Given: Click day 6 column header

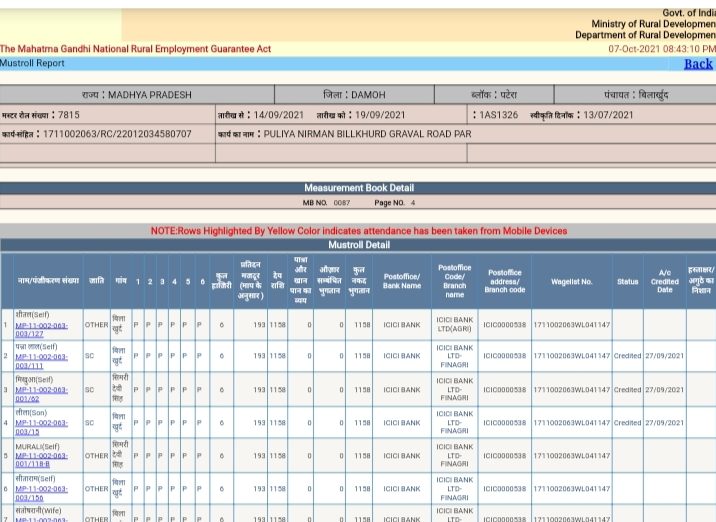Looking at the screenshot, I should tap(202, 282).
